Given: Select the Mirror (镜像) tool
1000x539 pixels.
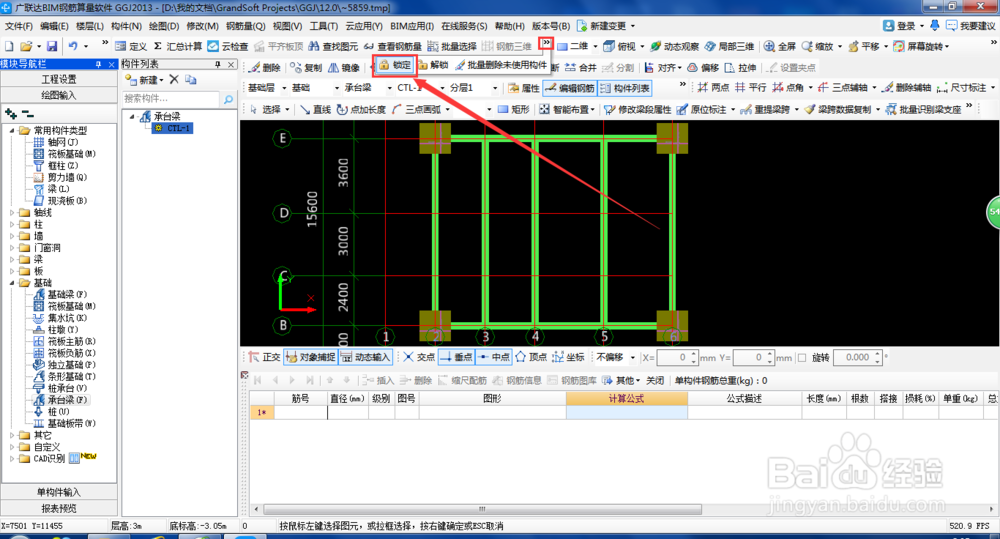Looking at the screenshot, I should 344,68.
